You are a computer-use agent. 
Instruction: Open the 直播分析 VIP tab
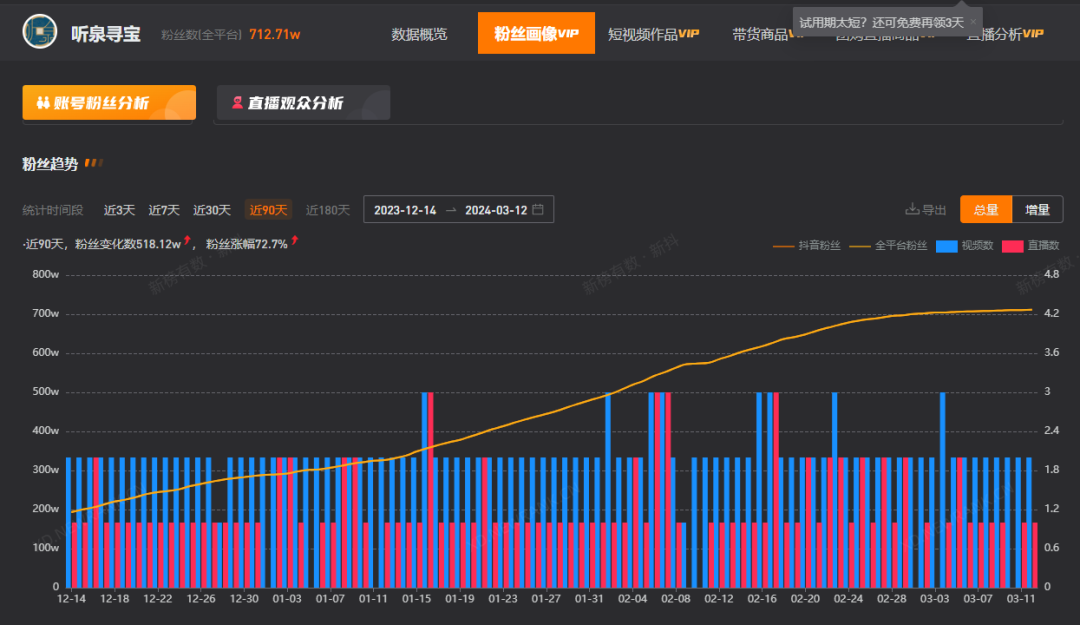pos(1004,34)
